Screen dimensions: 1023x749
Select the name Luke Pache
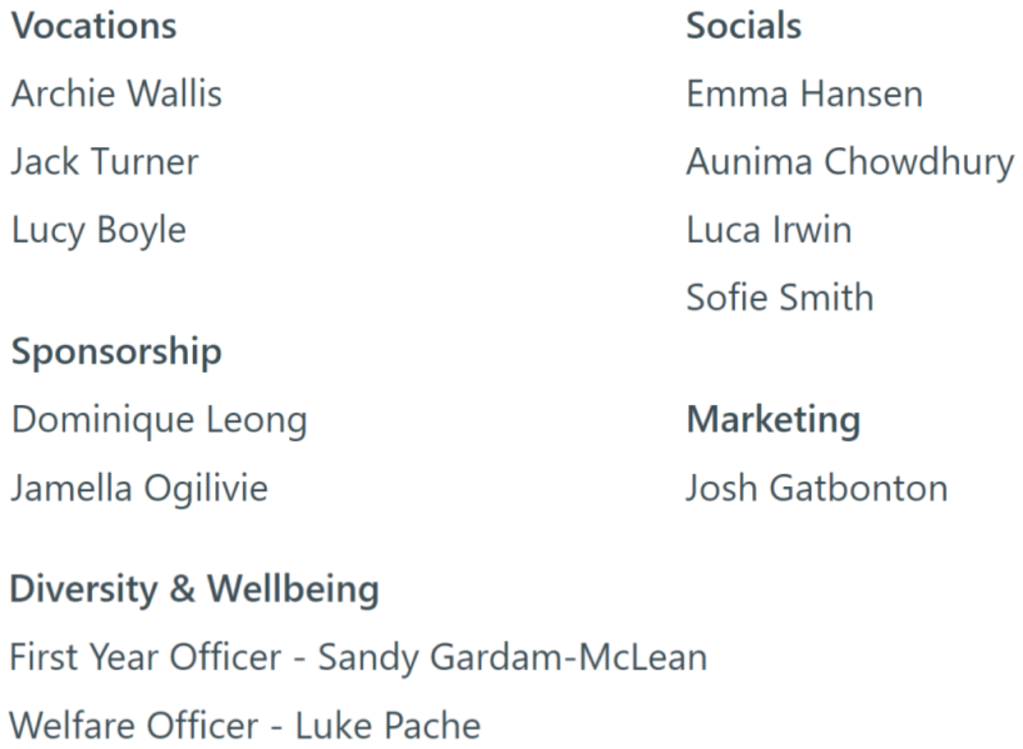(390, 725)
